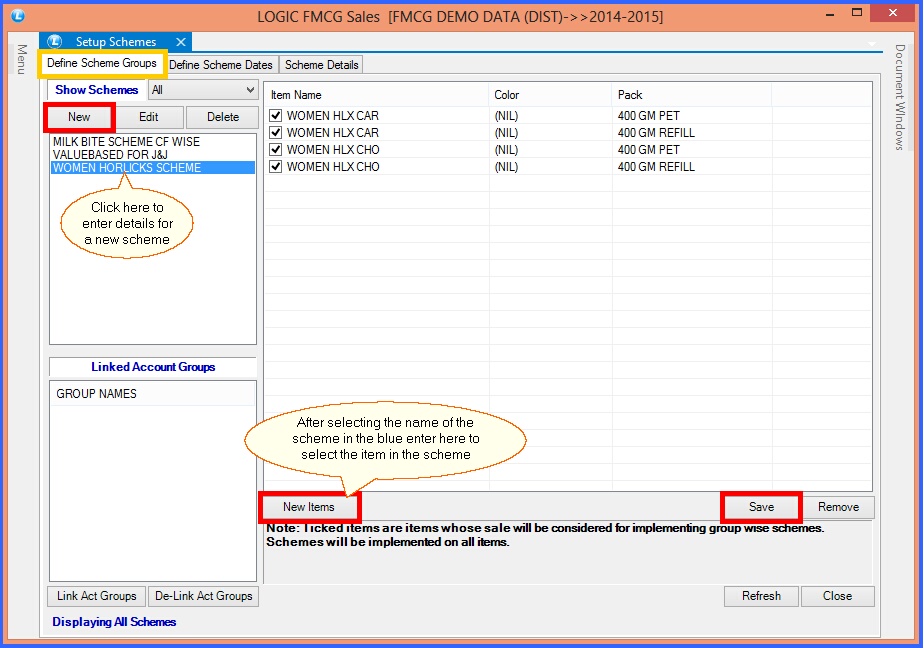Click the Item Name column header
The width and height of the screenshot is (924, 648).
coord(376,95)
